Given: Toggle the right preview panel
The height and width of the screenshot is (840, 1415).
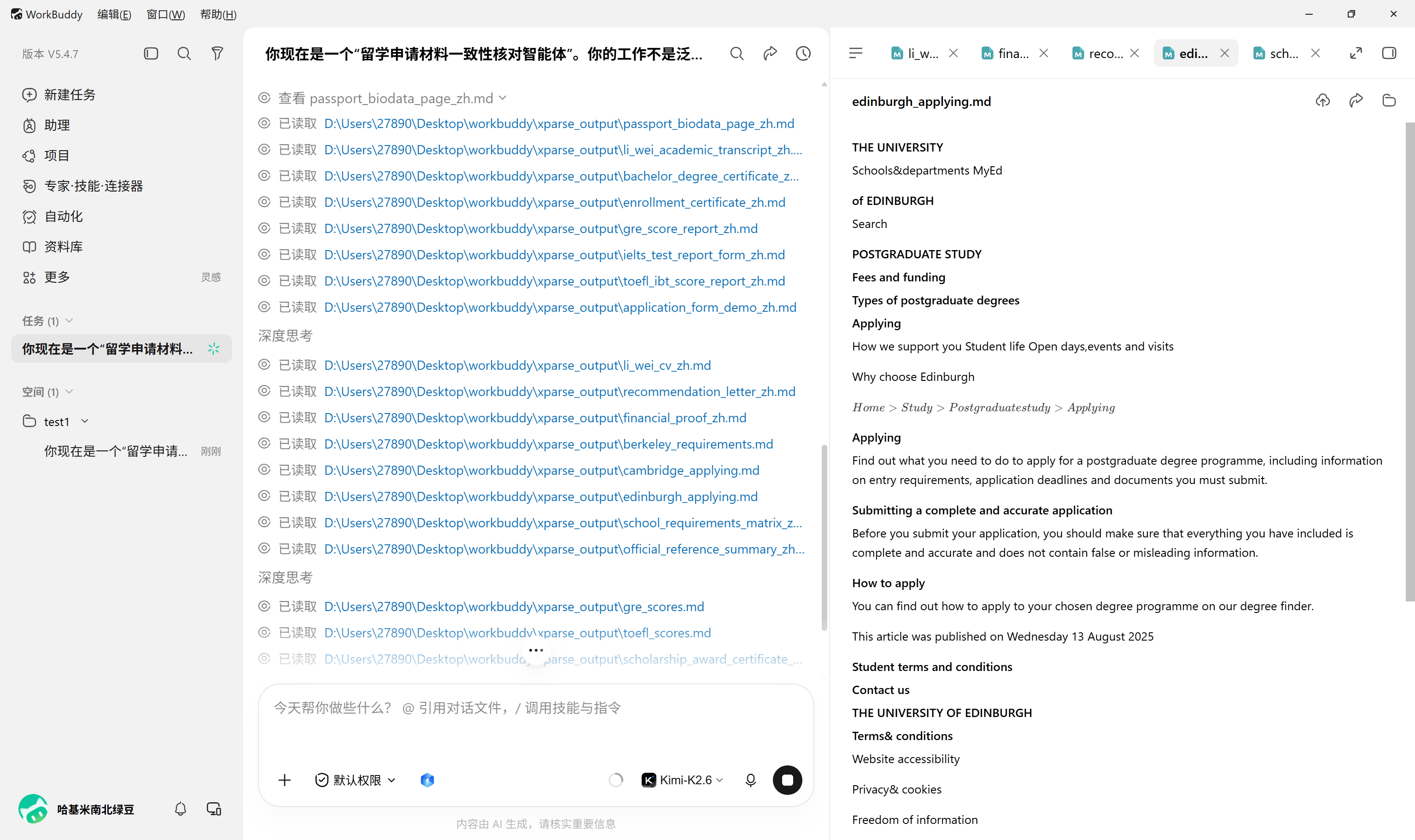Looking at the screenshot, I should [1389, 53].
